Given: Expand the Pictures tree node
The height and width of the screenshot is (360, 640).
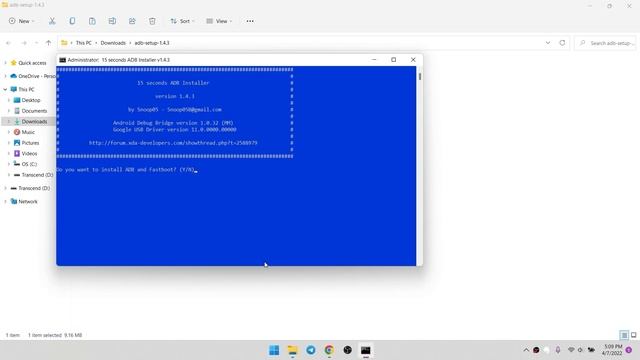Looking at the screenshot, I should 9,143.
